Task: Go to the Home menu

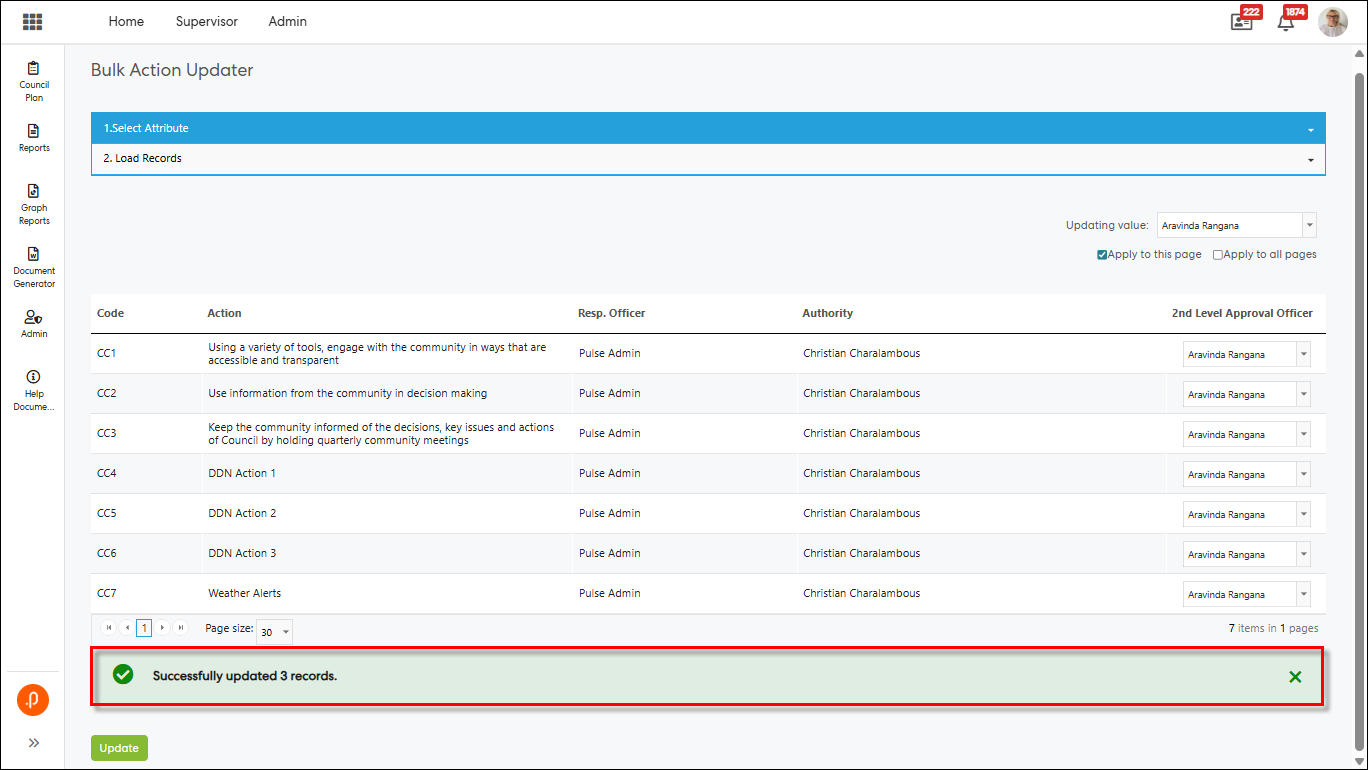Action: pyautogui.click(x=126, y=22)
